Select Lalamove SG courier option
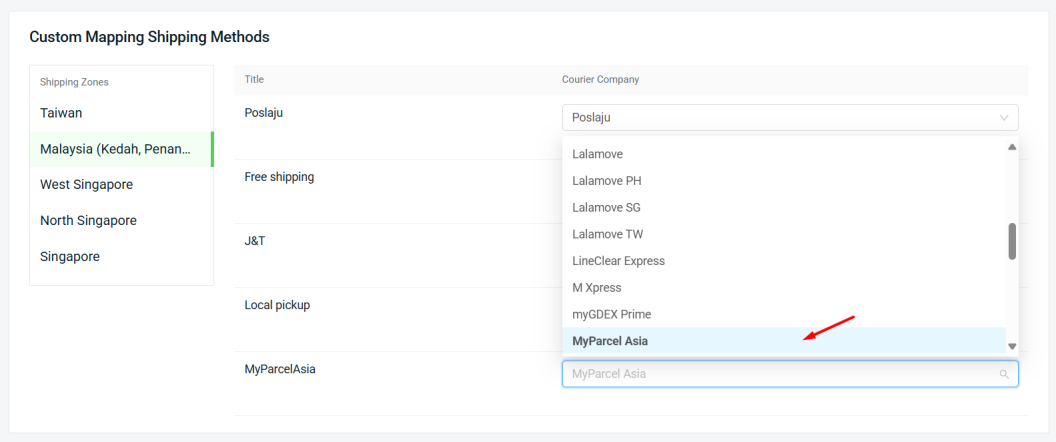The height and width of the screenshot is (442, 1056). coord(607,207)
